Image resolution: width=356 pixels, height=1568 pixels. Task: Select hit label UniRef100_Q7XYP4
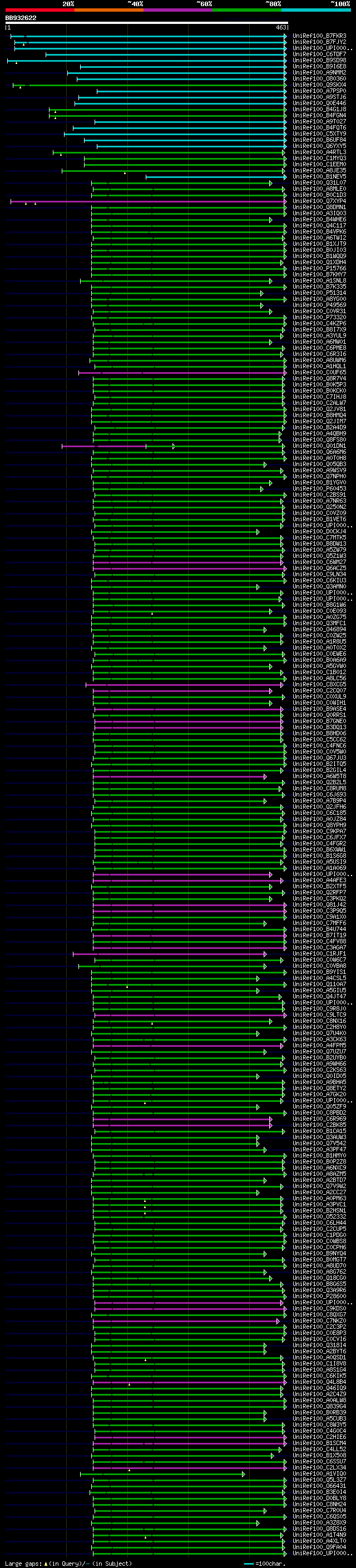(319, 201)
